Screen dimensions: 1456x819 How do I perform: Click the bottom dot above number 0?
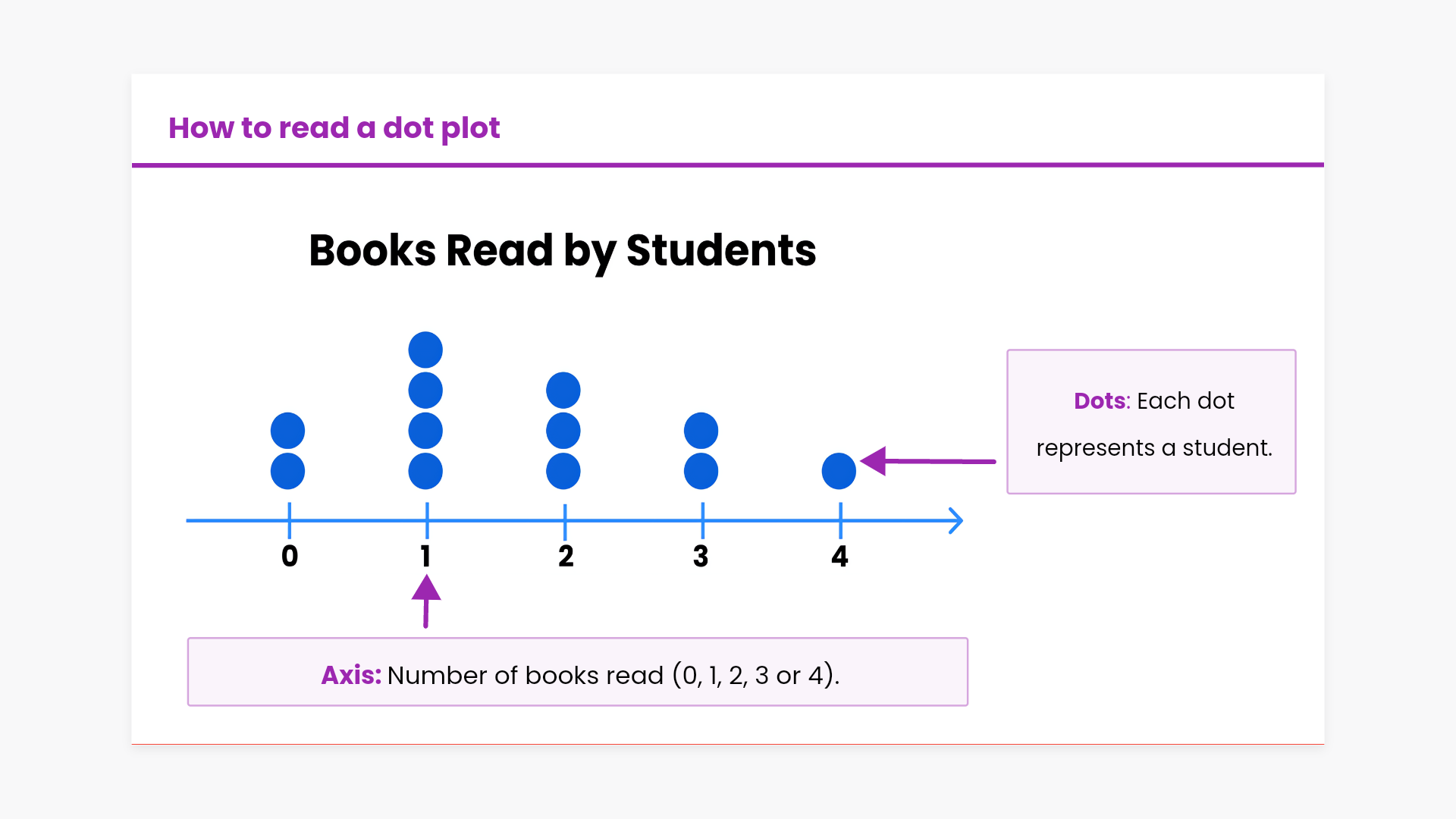(x=288, y=471)
